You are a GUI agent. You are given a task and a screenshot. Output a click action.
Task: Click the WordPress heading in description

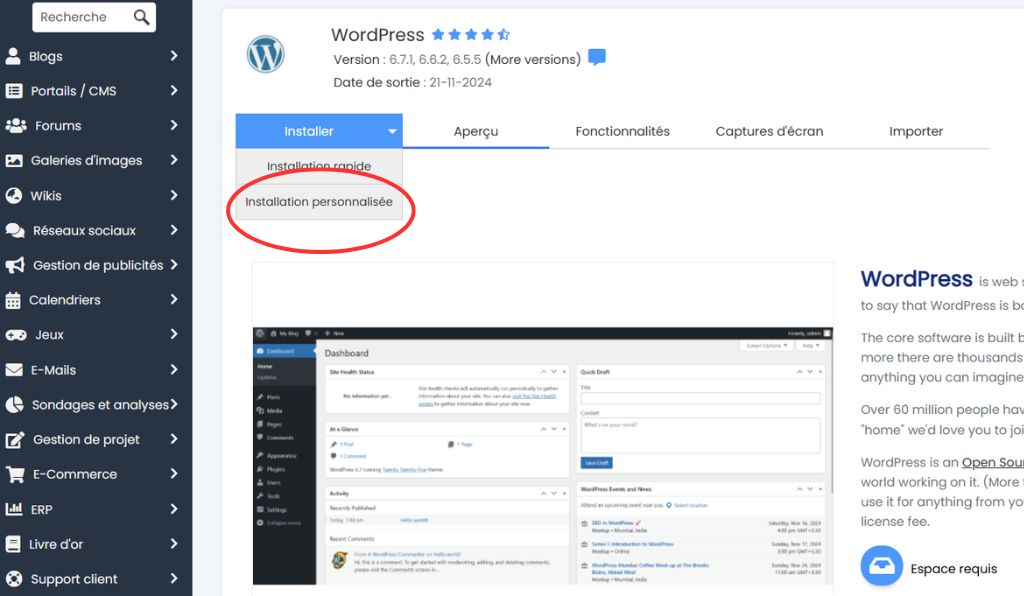916,279
